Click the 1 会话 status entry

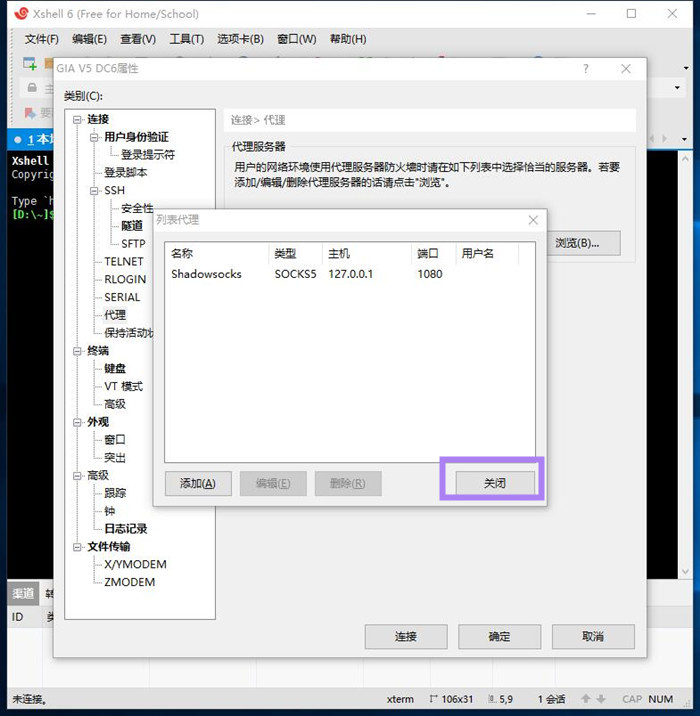[x=552, y=699]
